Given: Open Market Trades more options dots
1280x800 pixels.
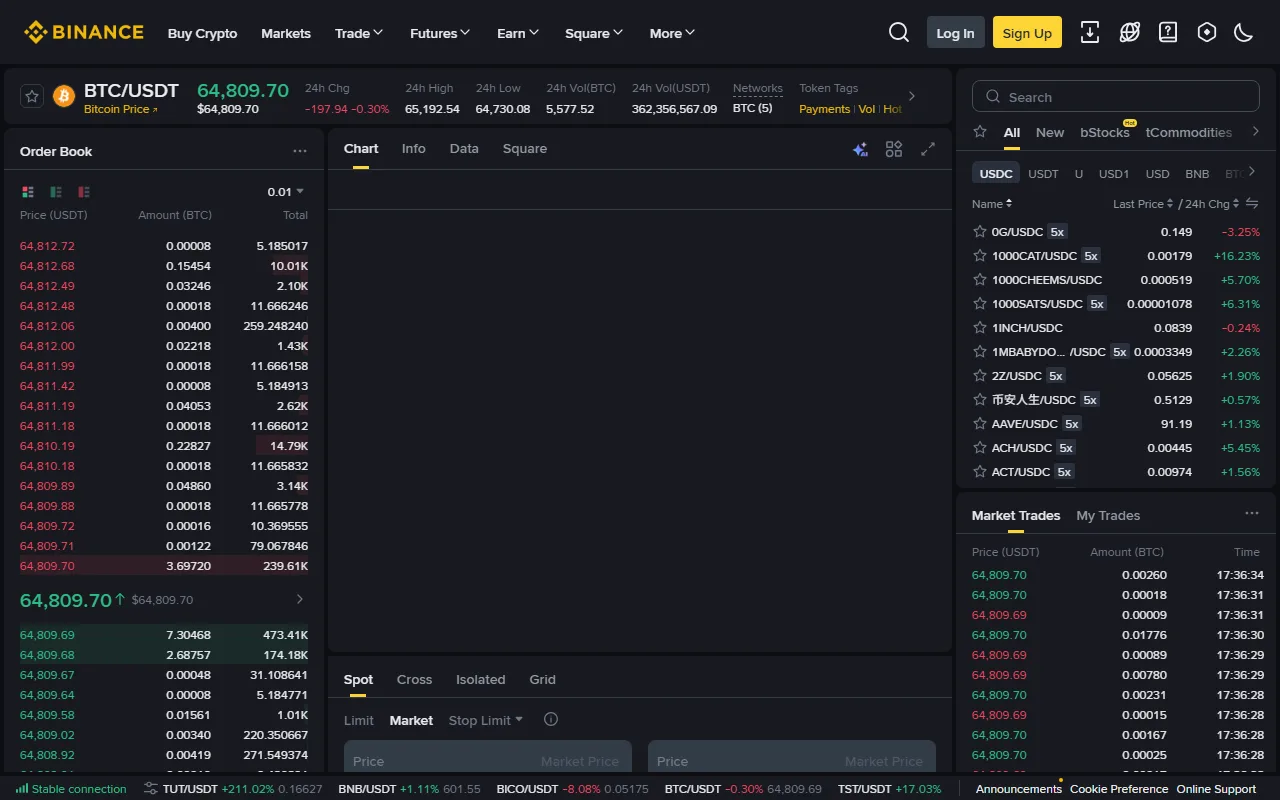Looking at the screenshot, I should (1252, 513).
